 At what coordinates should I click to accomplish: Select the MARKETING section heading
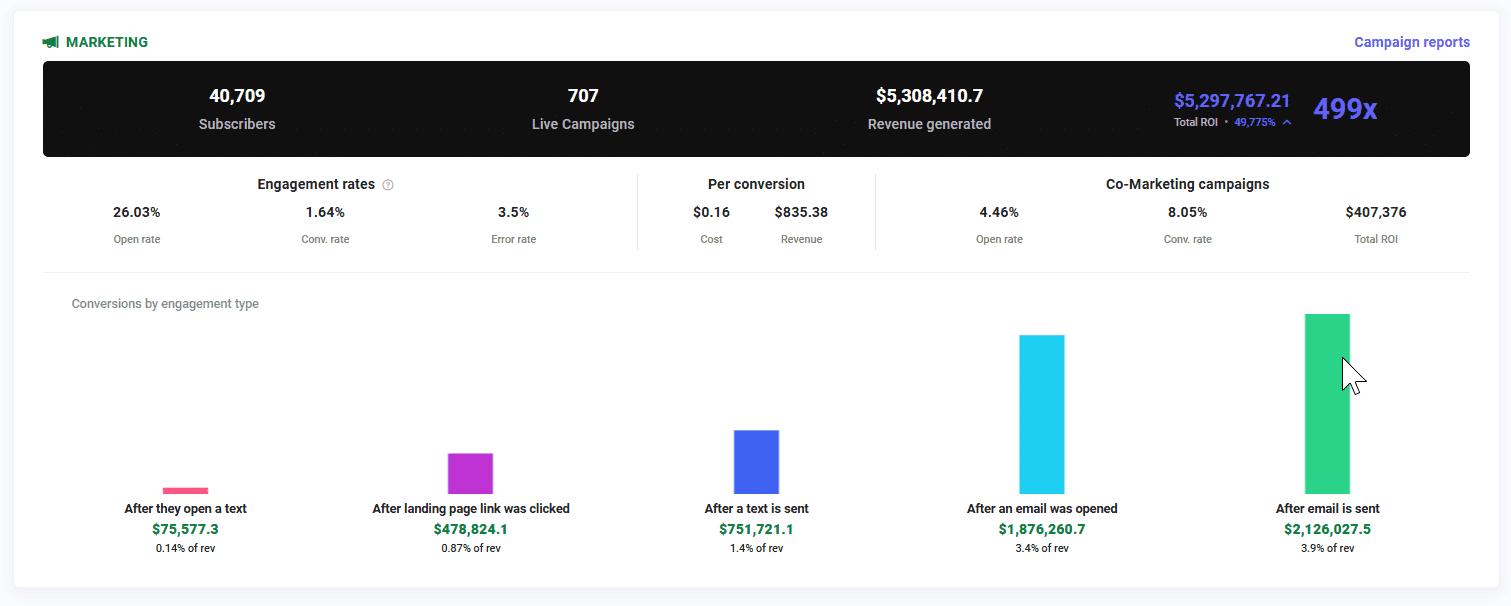tap(107, 42)
